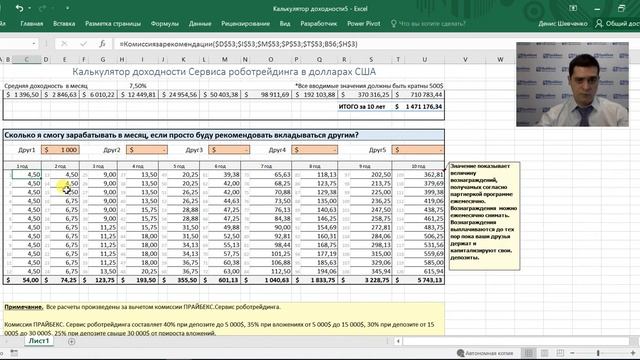The width and height of the screenshot is (640, 360).
Task: Click the Друг1 input cell with $ 1 000
Action: (60, 150)
